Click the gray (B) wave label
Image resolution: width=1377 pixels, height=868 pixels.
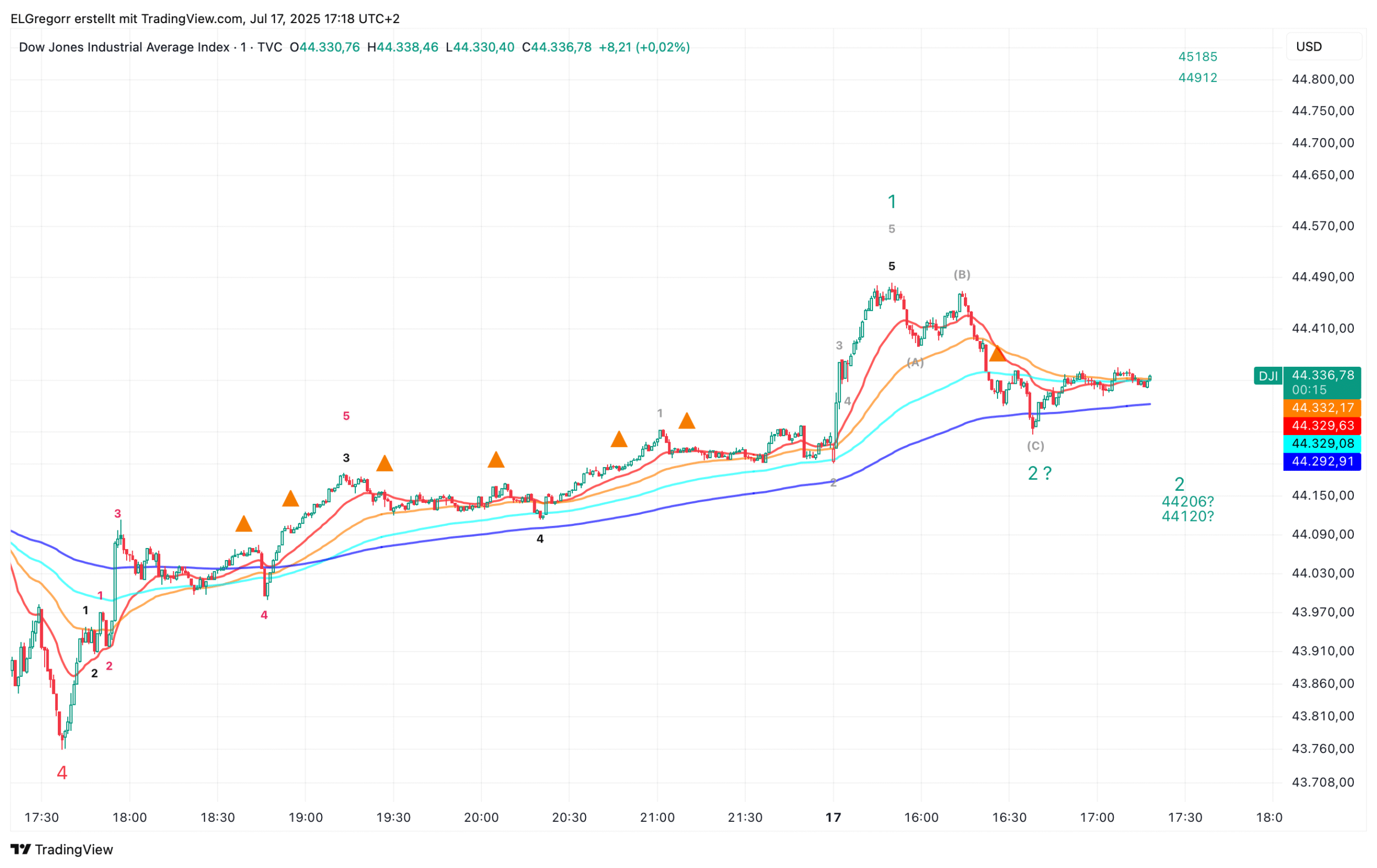962,274
